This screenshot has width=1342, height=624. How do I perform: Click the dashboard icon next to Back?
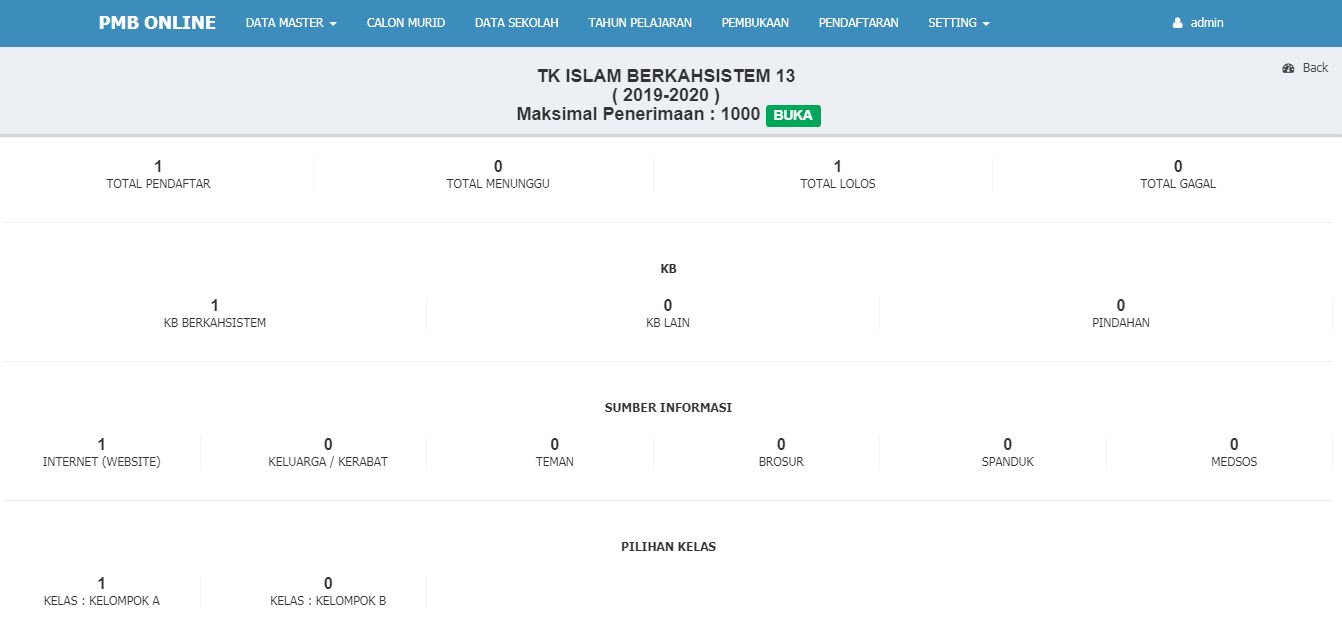pos(1288,68)
